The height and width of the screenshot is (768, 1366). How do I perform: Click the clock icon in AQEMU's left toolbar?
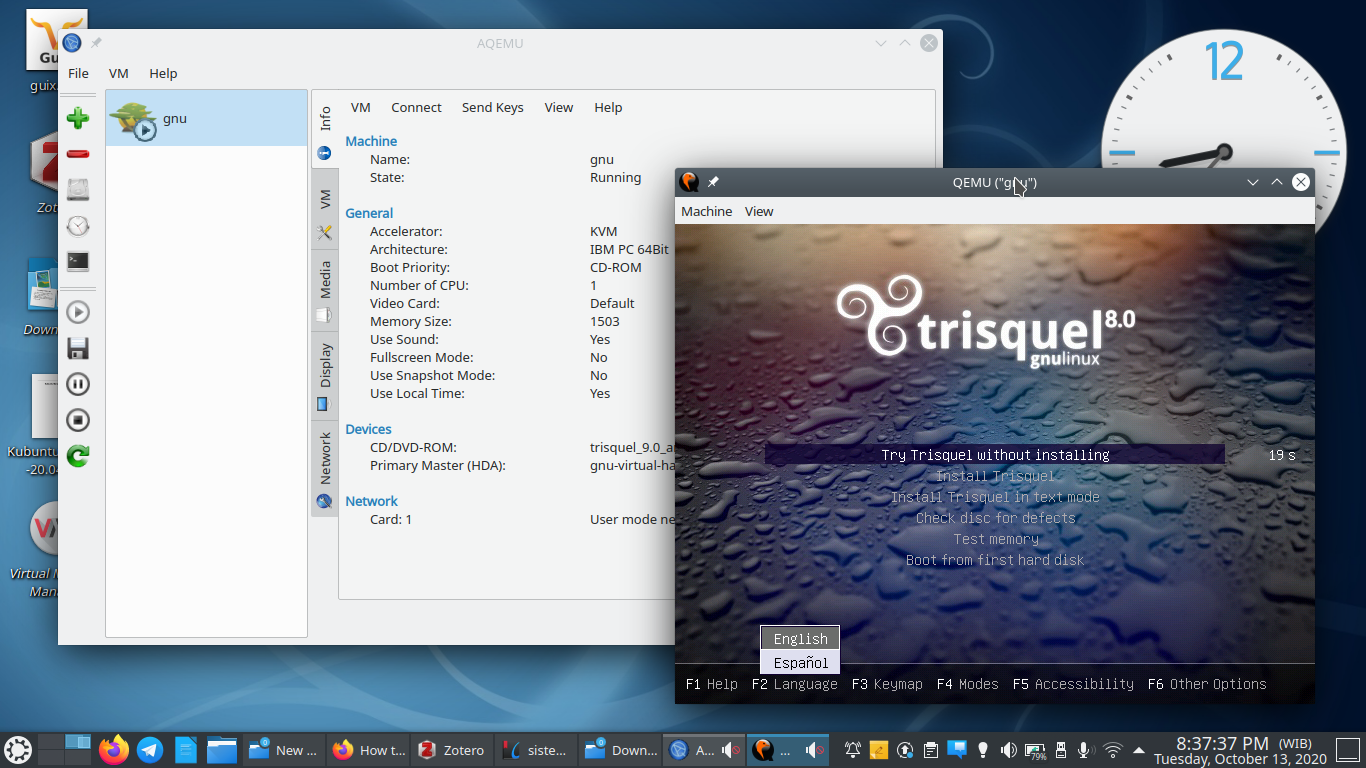[x=78, y=226]
